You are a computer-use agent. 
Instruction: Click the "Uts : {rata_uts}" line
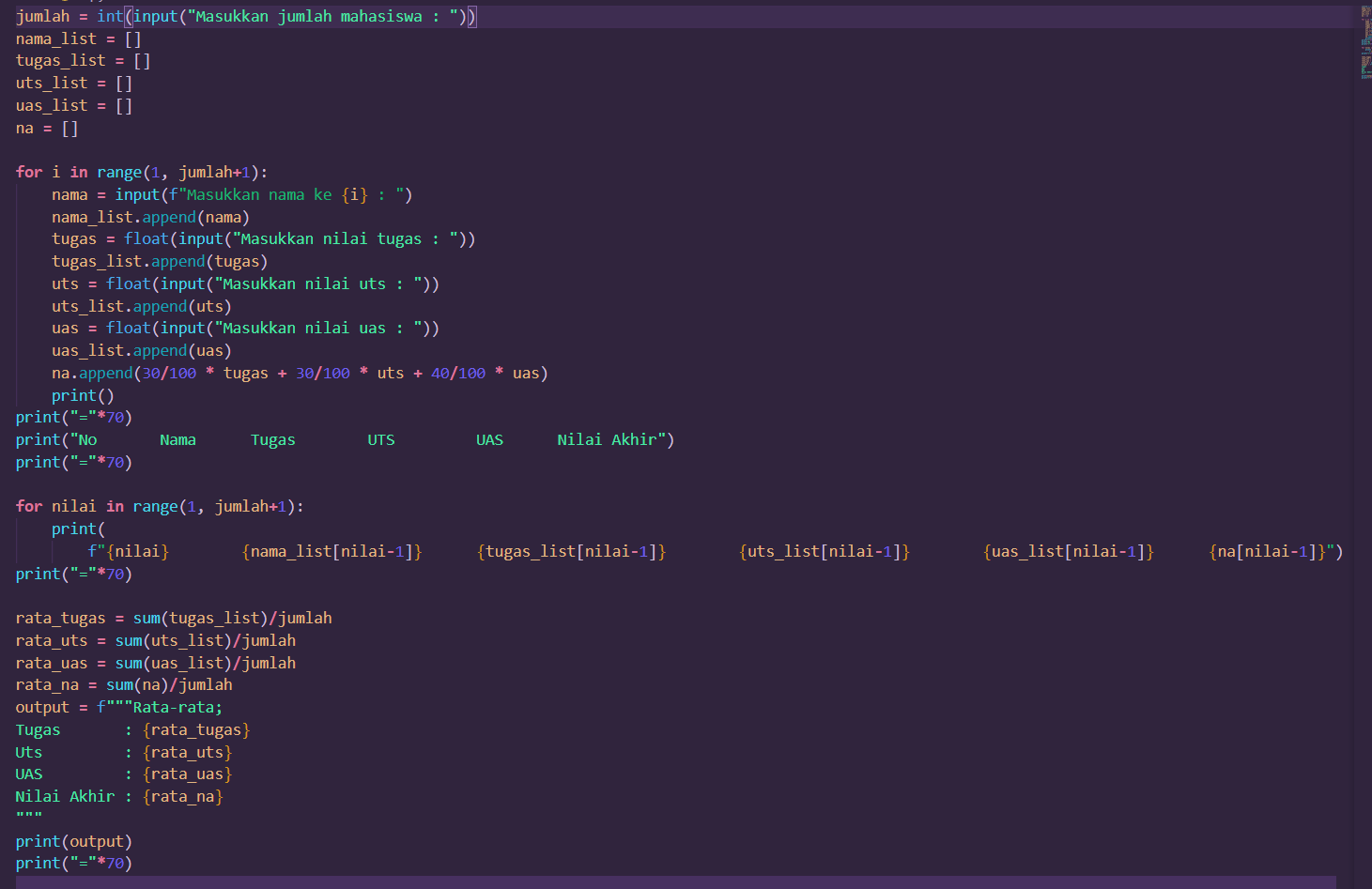point(124,753)
